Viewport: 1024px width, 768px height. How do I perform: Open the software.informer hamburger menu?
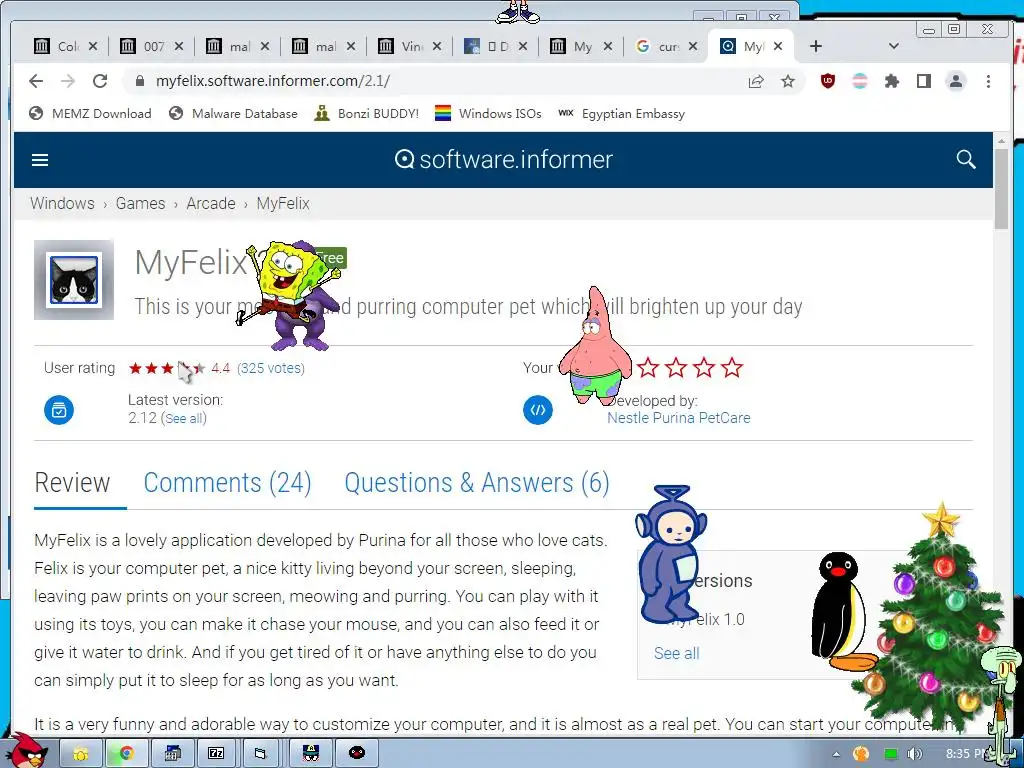click(40, 160)
